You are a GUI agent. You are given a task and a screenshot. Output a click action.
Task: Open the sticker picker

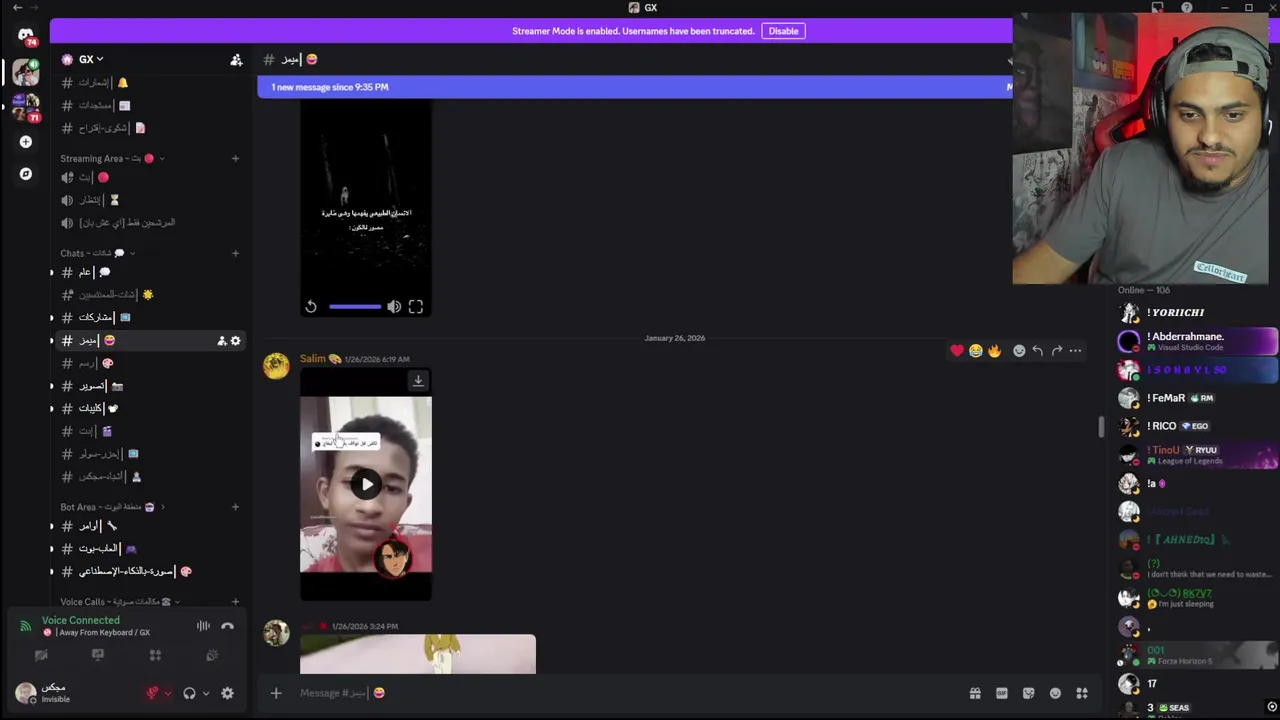pos(1028,693)
